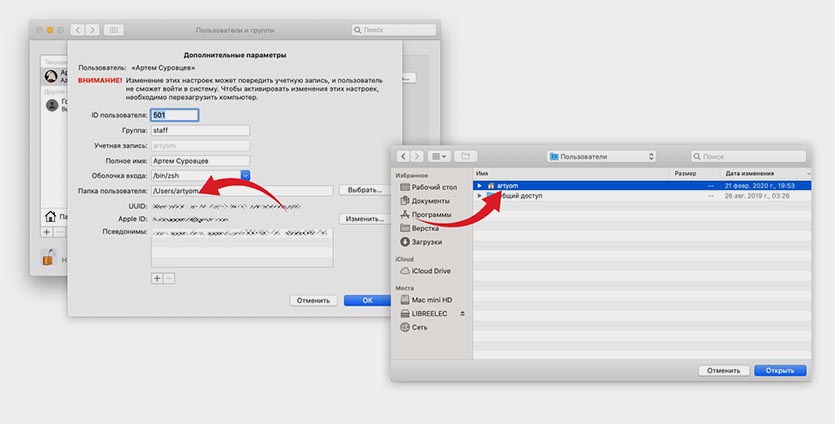Expand artyom folder disclosure triangle

pyautogui.click(x=479, y=186)
